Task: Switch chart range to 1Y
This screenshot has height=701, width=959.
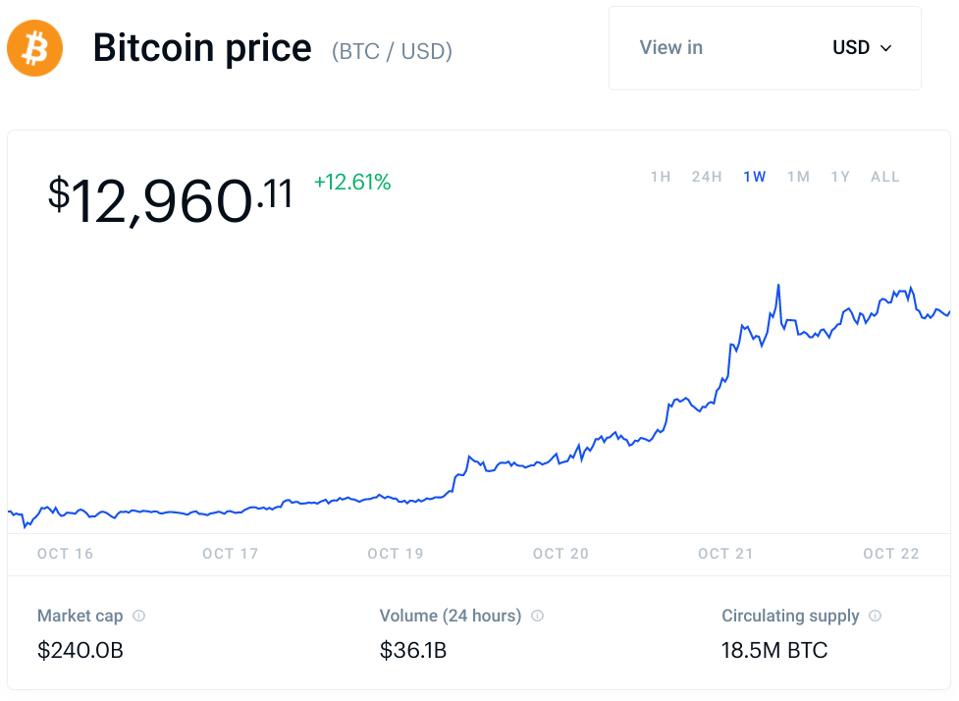Action: point(840,177)
